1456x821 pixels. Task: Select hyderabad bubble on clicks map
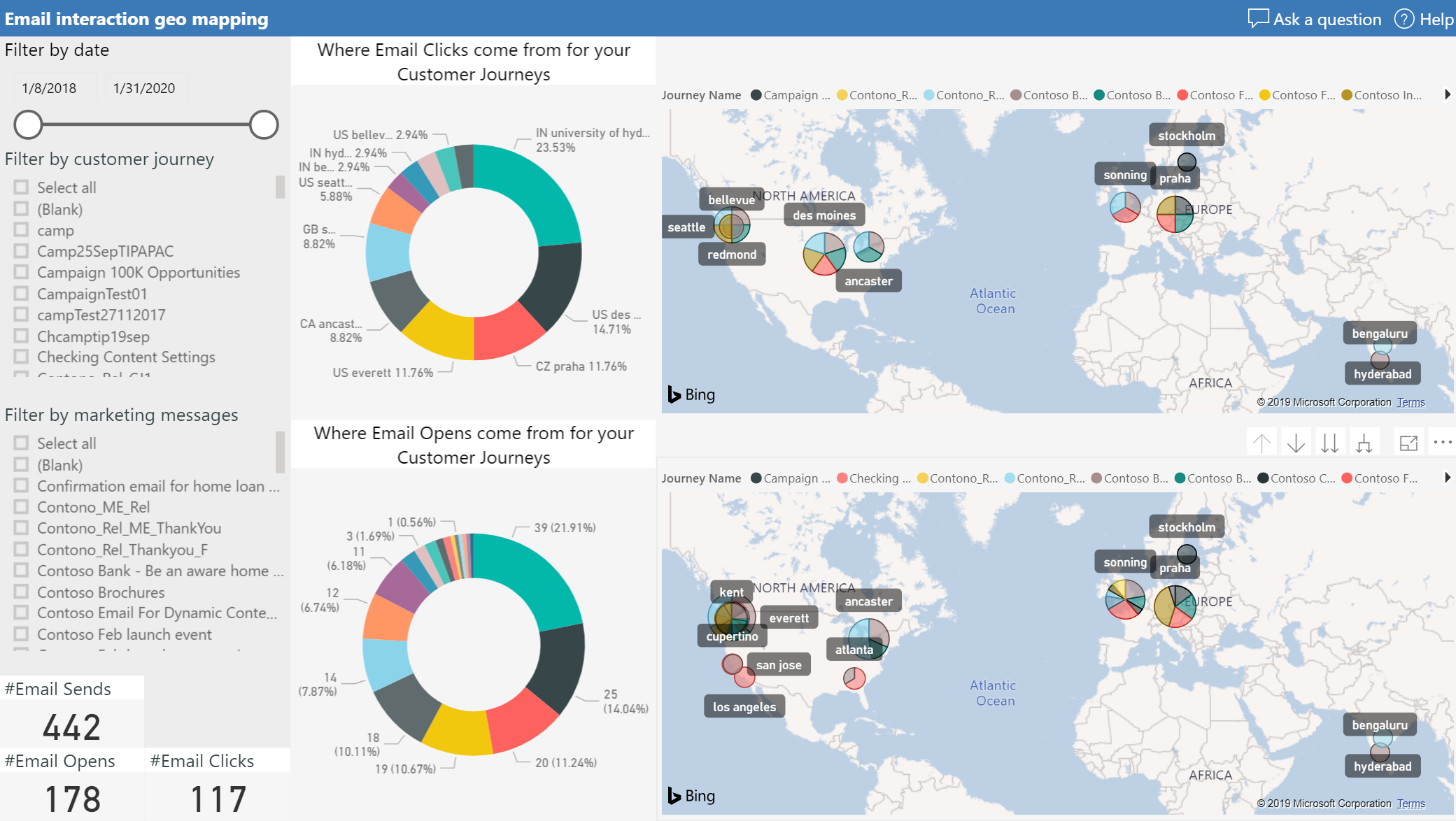pos(1380,360)
